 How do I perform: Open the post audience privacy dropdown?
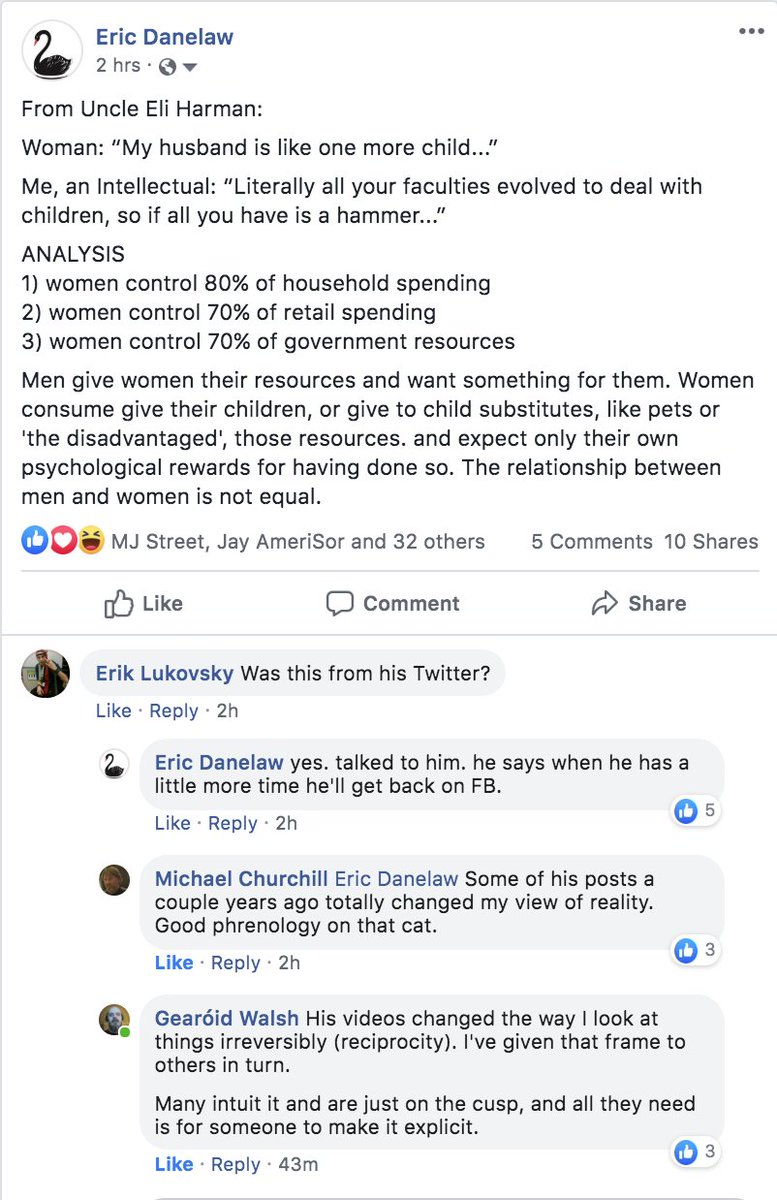[x=179, y=66]
